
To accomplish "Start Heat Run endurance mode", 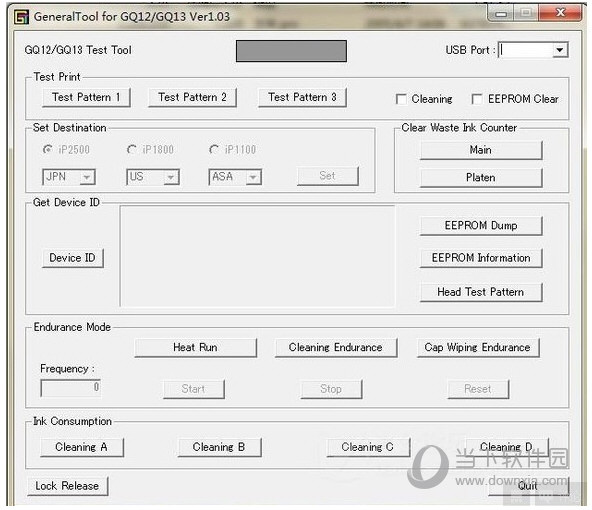I will tap(196, 347).
